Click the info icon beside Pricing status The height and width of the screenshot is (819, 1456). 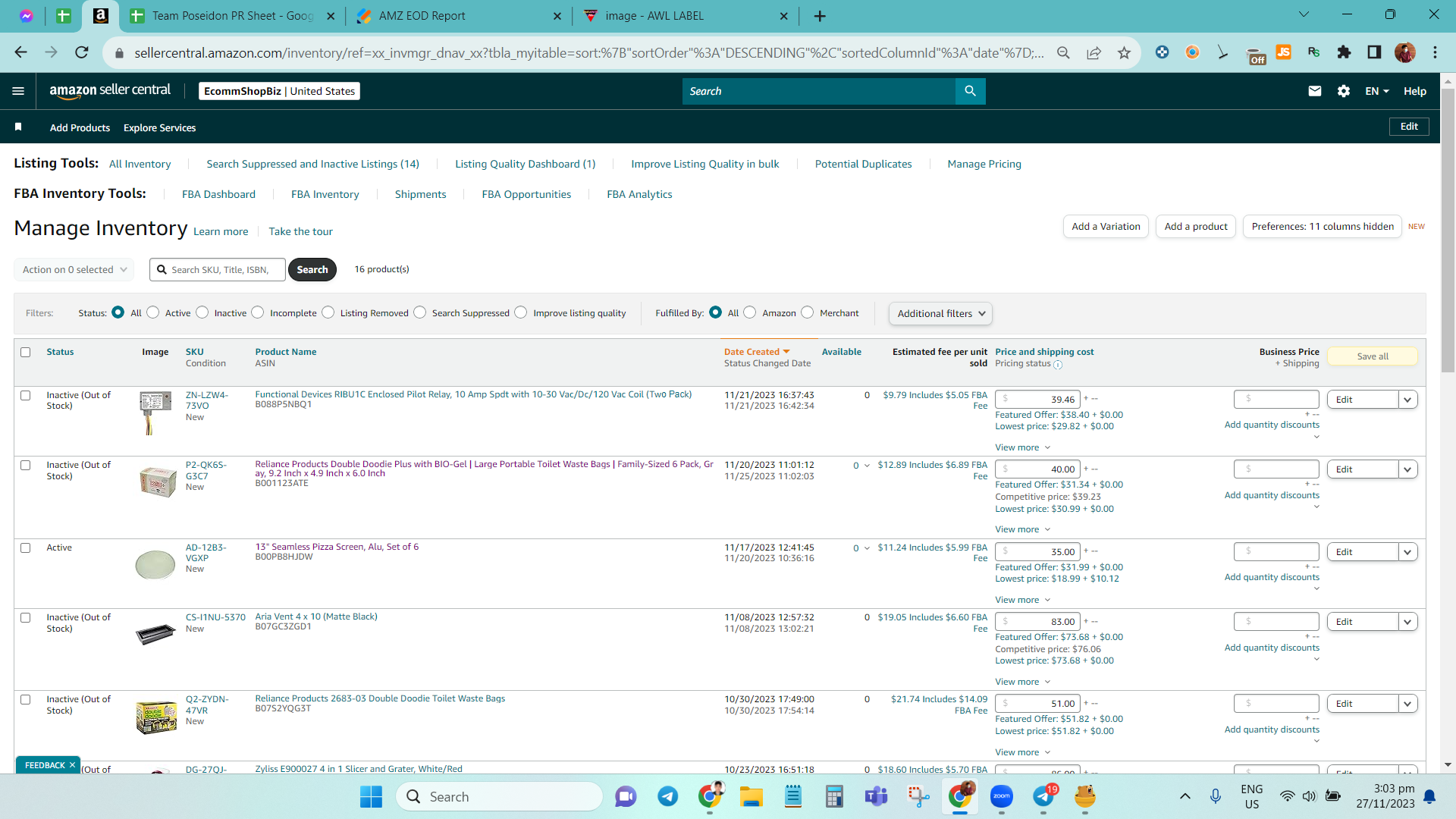1058,365
